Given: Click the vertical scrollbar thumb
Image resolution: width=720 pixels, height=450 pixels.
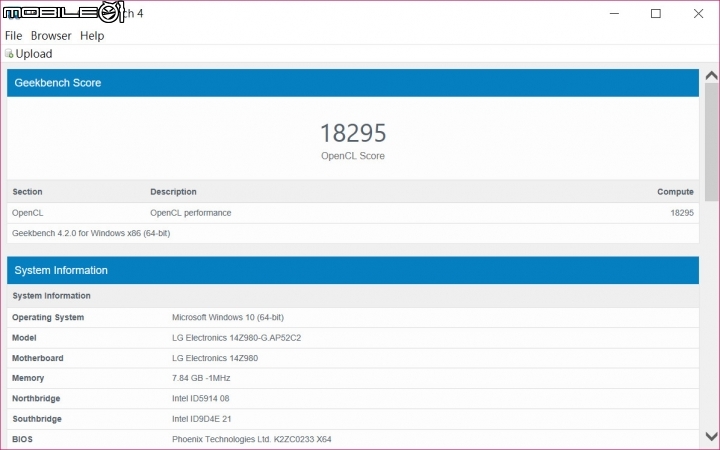Looking at the screenshot, I should [711, 141].
